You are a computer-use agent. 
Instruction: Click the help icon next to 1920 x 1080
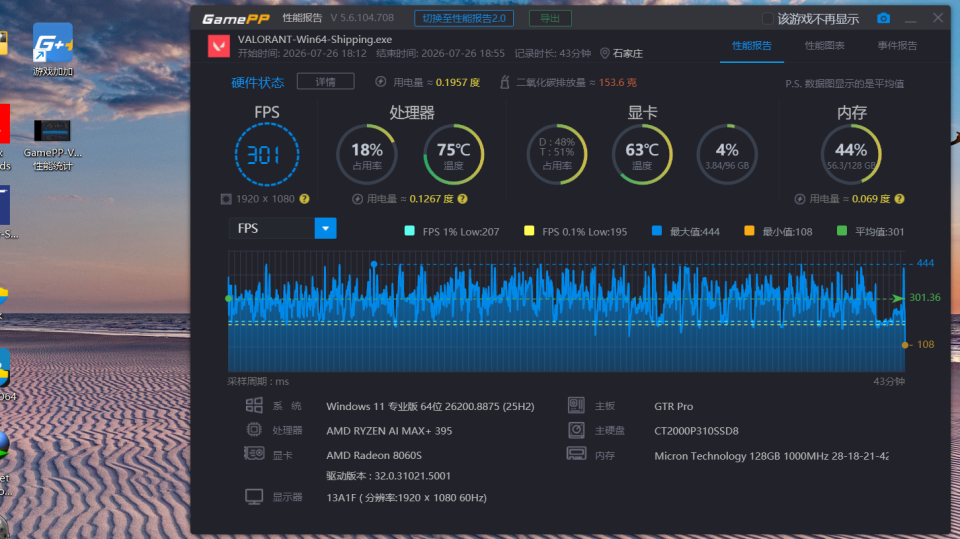click(x=304, y=199)
